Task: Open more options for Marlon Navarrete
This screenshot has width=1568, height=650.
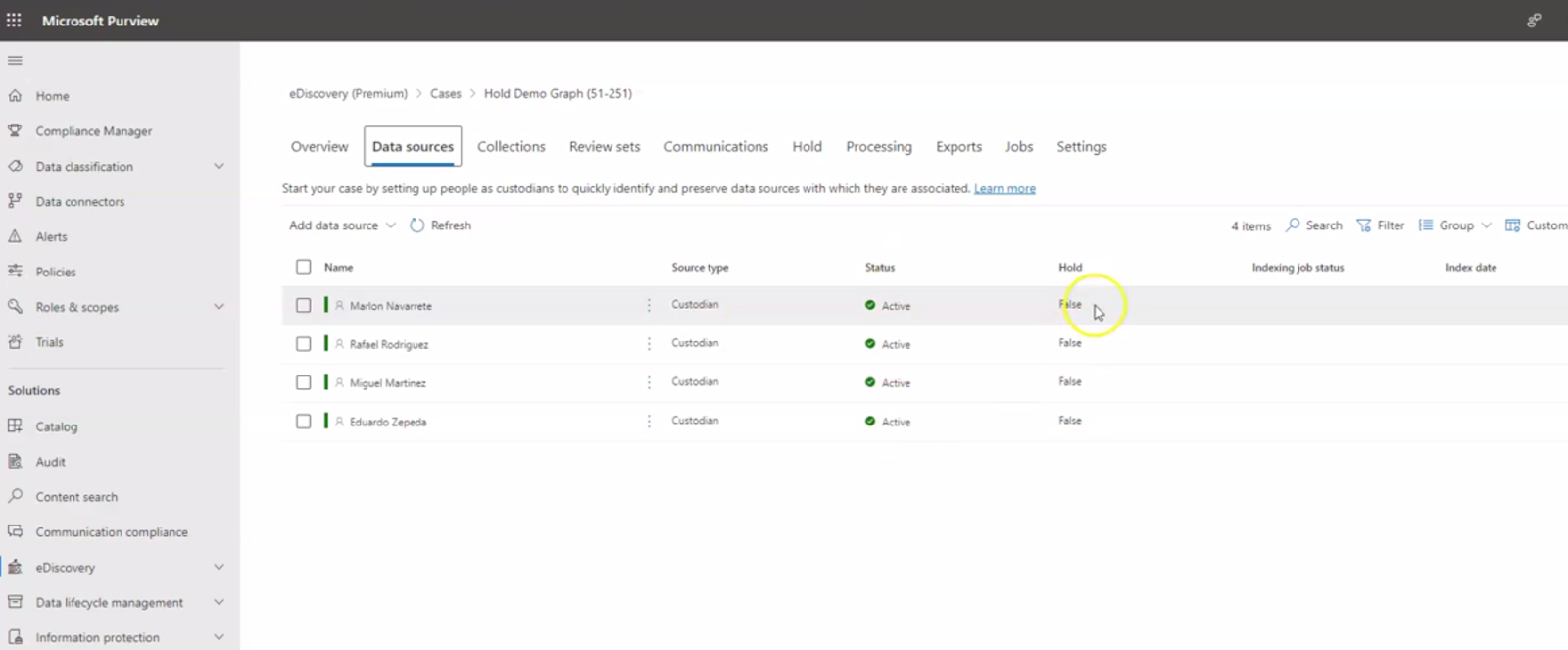Action: (x=649, y=306)
